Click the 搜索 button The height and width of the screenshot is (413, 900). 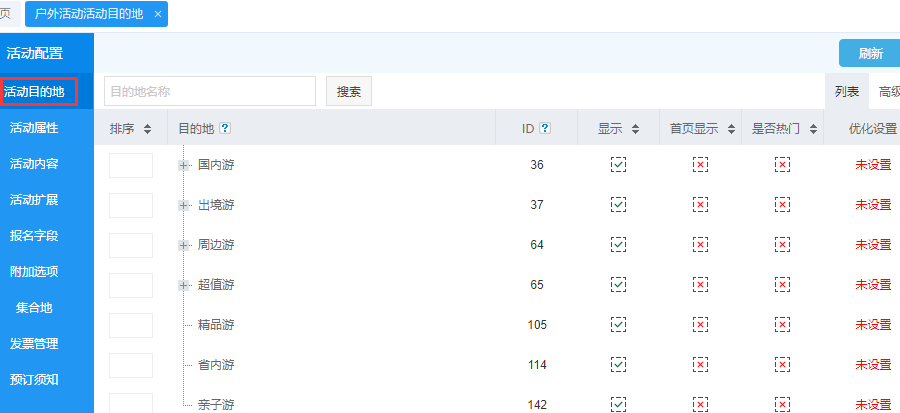[x=348, y=92]
